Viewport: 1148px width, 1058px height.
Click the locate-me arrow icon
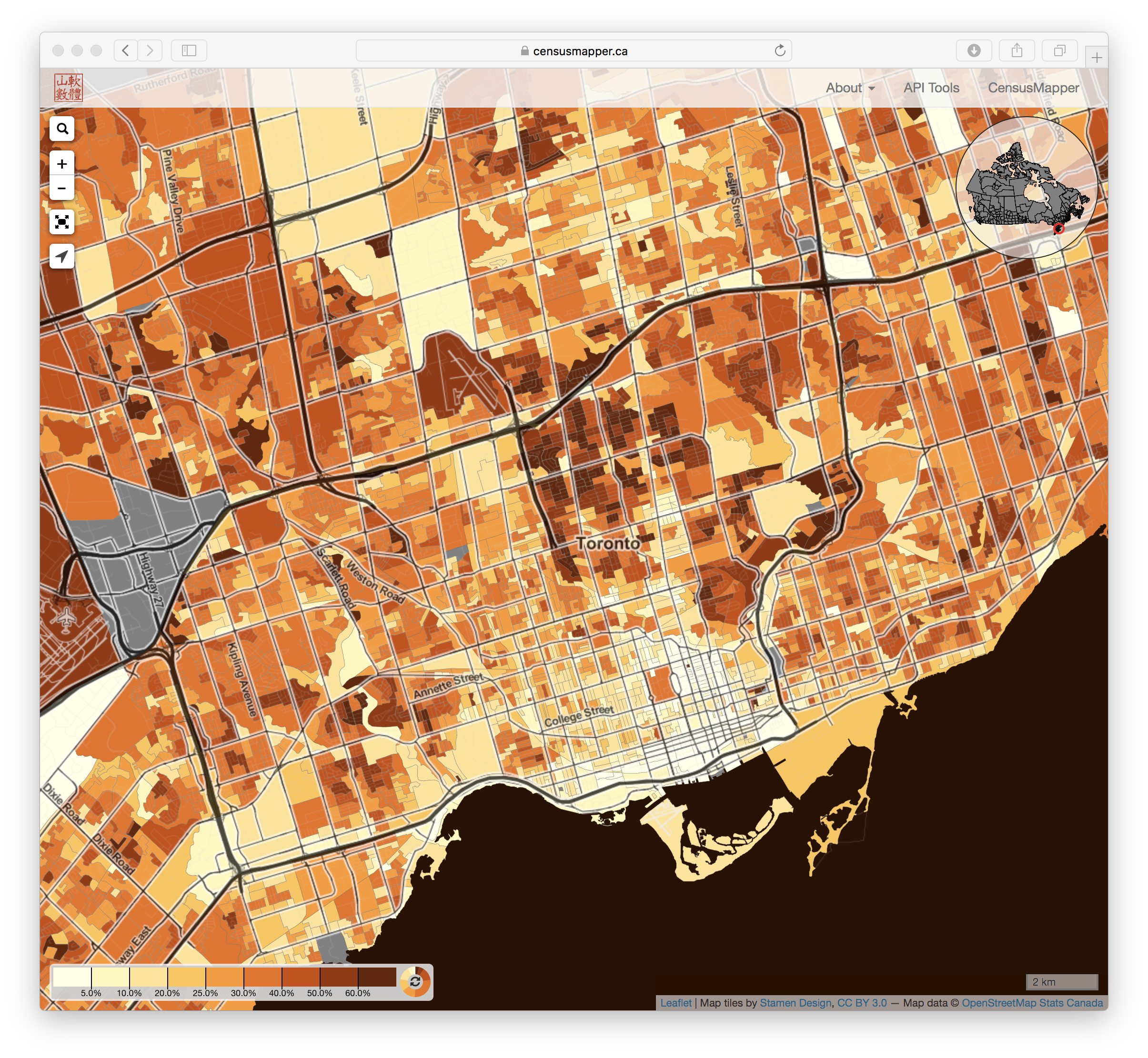tap(62, 256)
